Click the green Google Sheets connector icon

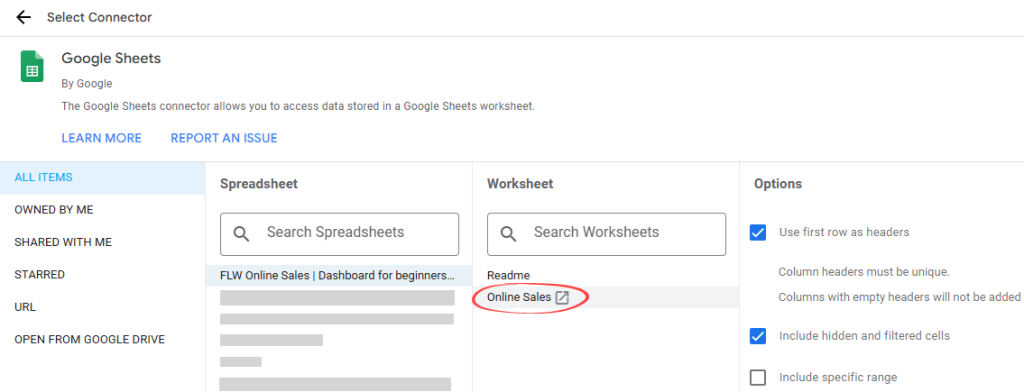(x=32, y=66)
